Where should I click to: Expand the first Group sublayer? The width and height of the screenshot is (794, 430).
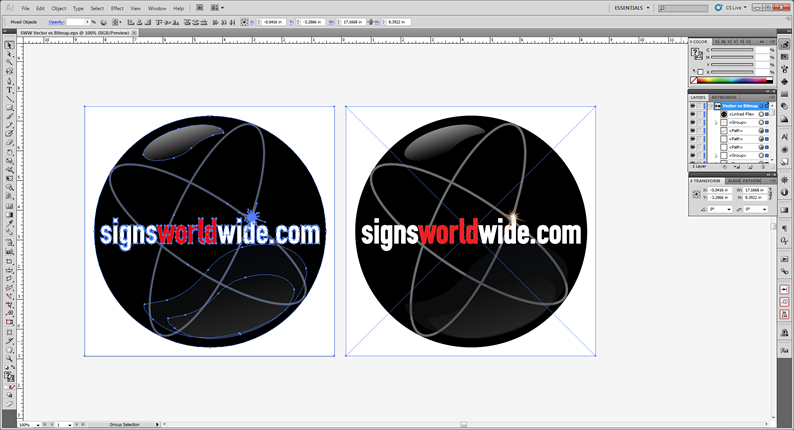point(716,123)
